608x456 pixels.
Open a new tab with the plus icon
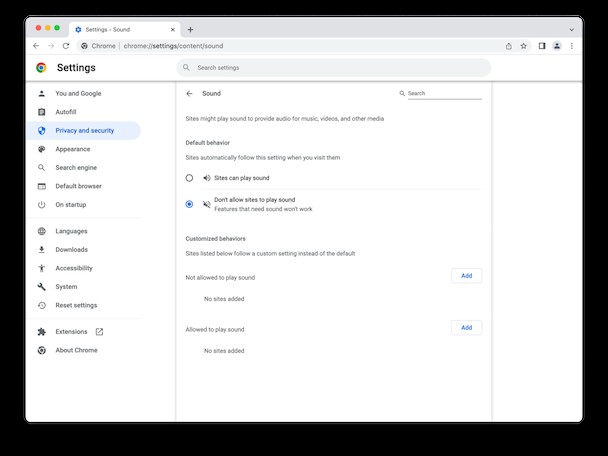(190, 29)
